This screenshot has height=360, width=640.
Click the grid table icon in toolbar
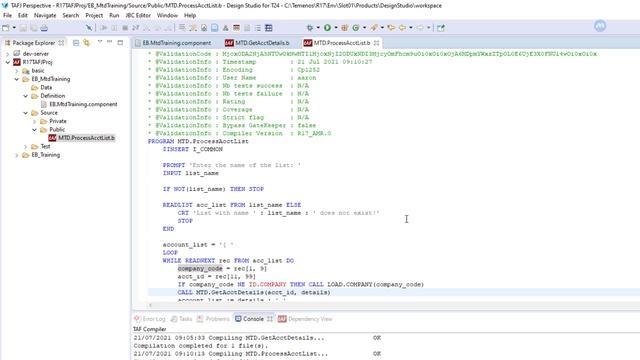click(269, 28)
